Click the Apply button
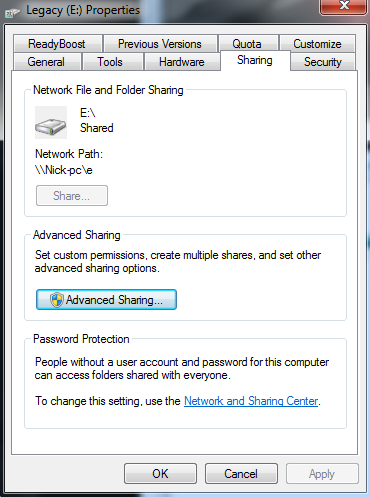The height and width of the screenshot is (497, 370). coord(322,474)
